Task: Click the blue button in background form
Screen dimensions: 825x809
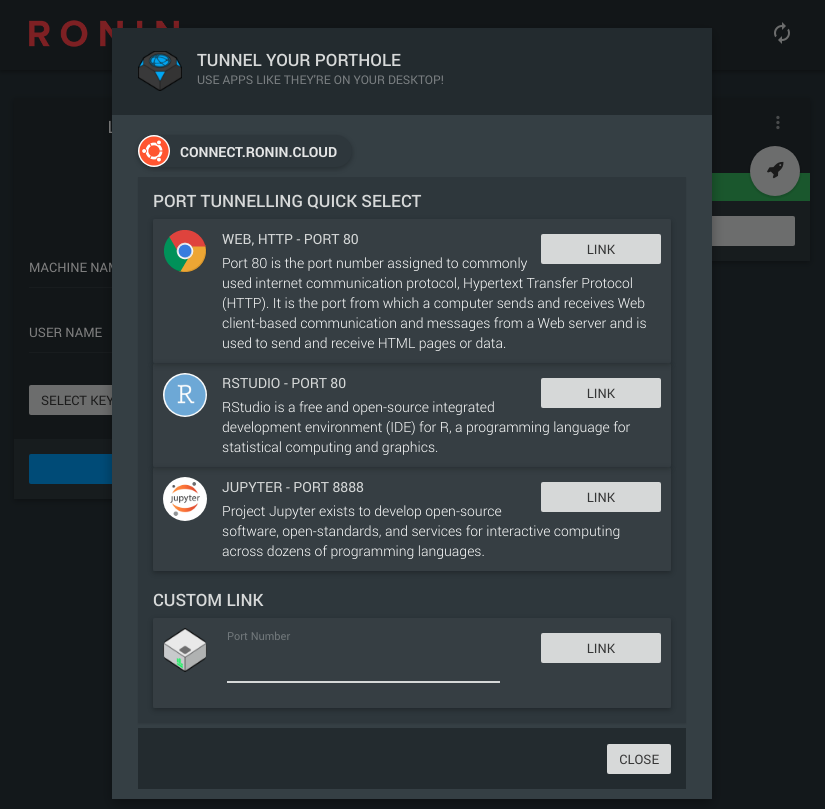Action: 71,469
